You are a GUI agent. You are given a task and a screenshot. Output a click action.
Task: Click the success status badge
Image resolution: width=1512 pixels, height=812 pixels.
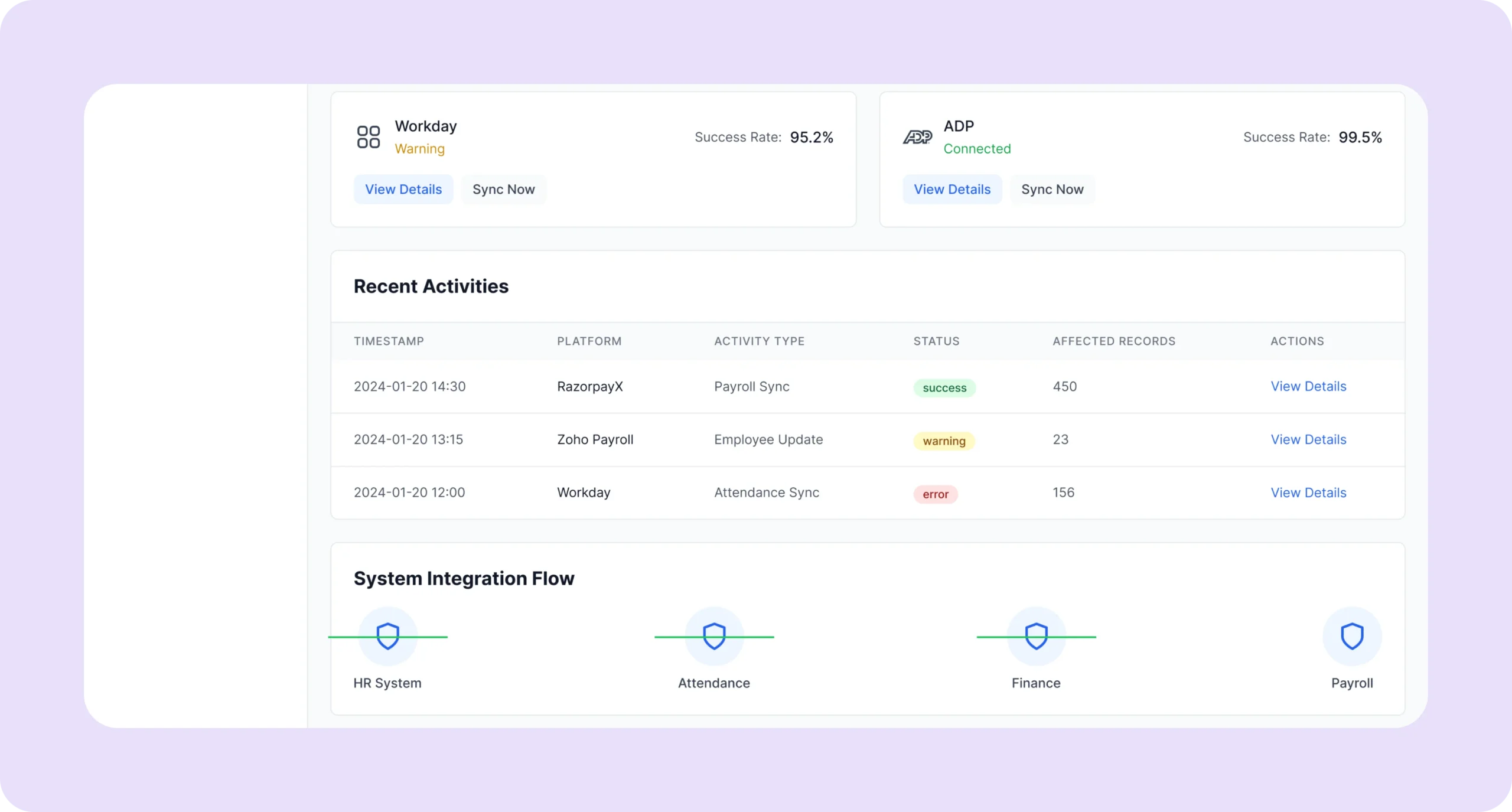pos(944,388)
